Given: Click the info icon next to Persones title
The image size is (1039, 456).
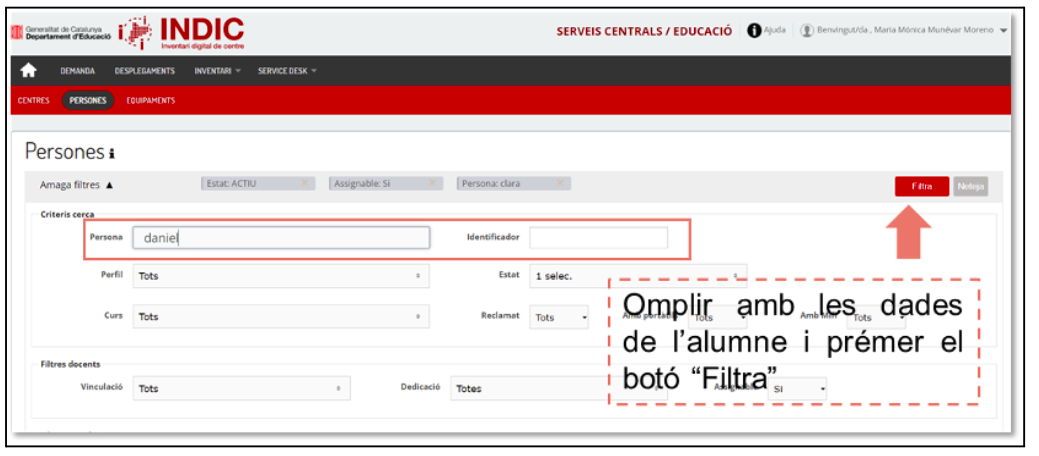Looking at the screenshot, I should (x=112, y=154).
